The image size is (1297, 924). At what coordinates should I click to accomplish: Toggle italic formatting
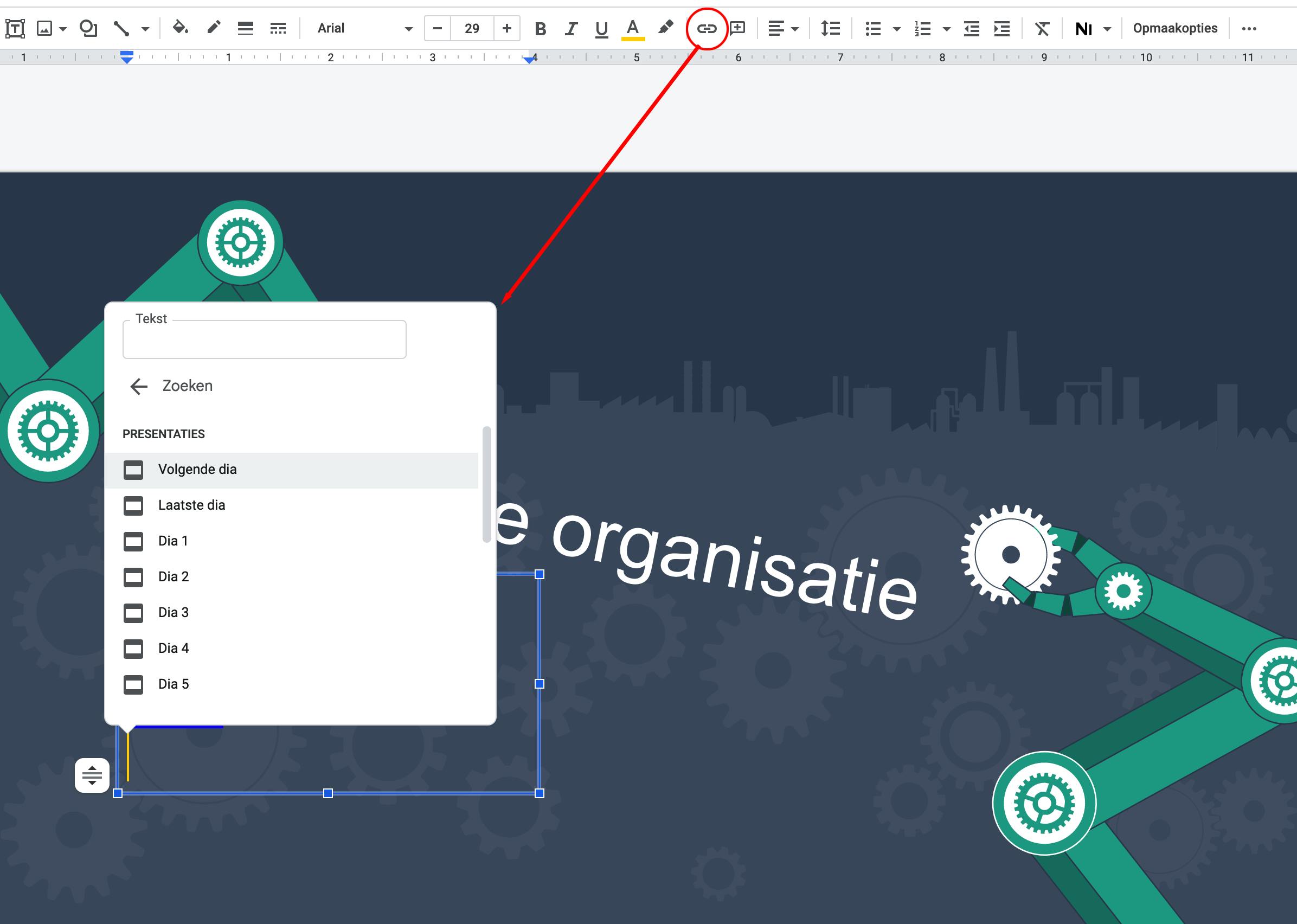[570, 28]
